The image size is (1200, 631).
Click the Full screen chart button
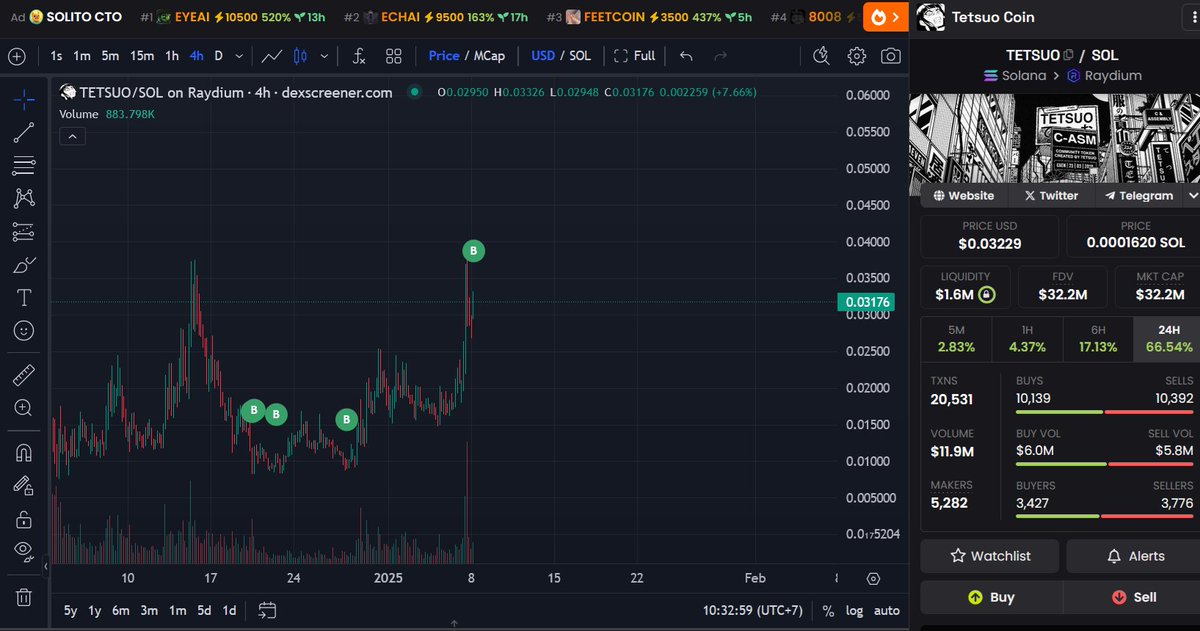coord(634,56)
